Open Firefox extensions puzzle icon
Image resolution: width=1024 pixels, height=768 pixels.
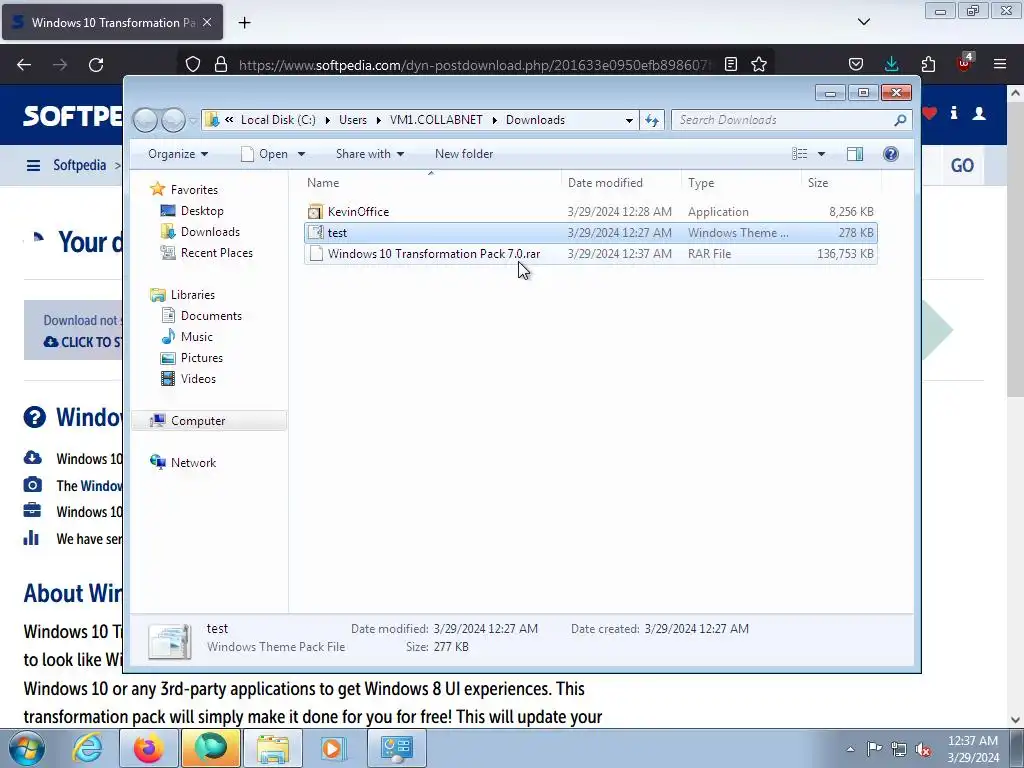pyautogui.click(x=928, y=65)
